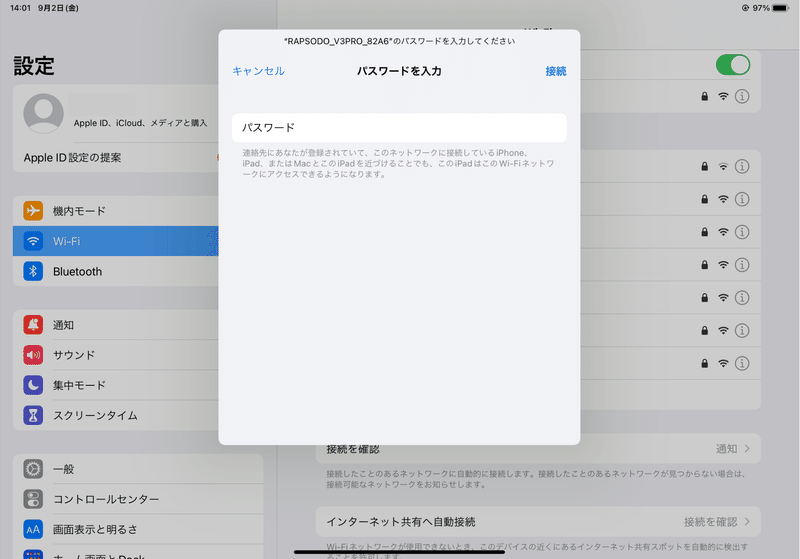Open Bluetooth via its blue icon
Viewport: 800px width, 559px height.
[x=33, y=271]
